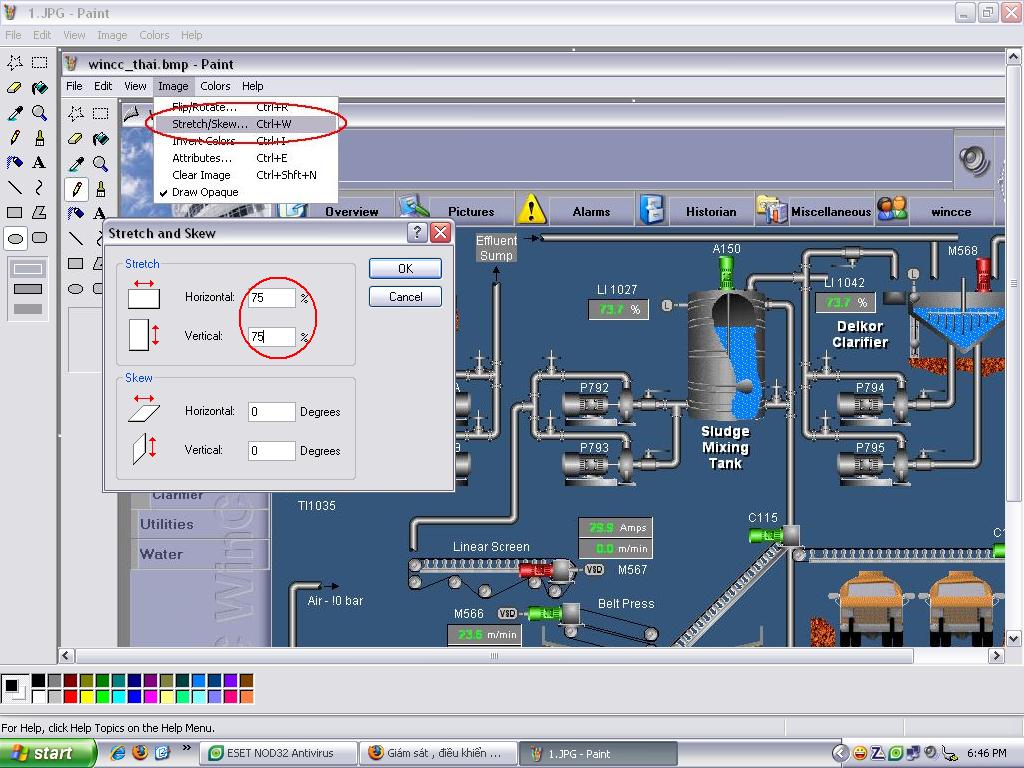Choose the Polygon tool in the outermost left toolbox
The image size is (1024, 768).
click(39, 212)
